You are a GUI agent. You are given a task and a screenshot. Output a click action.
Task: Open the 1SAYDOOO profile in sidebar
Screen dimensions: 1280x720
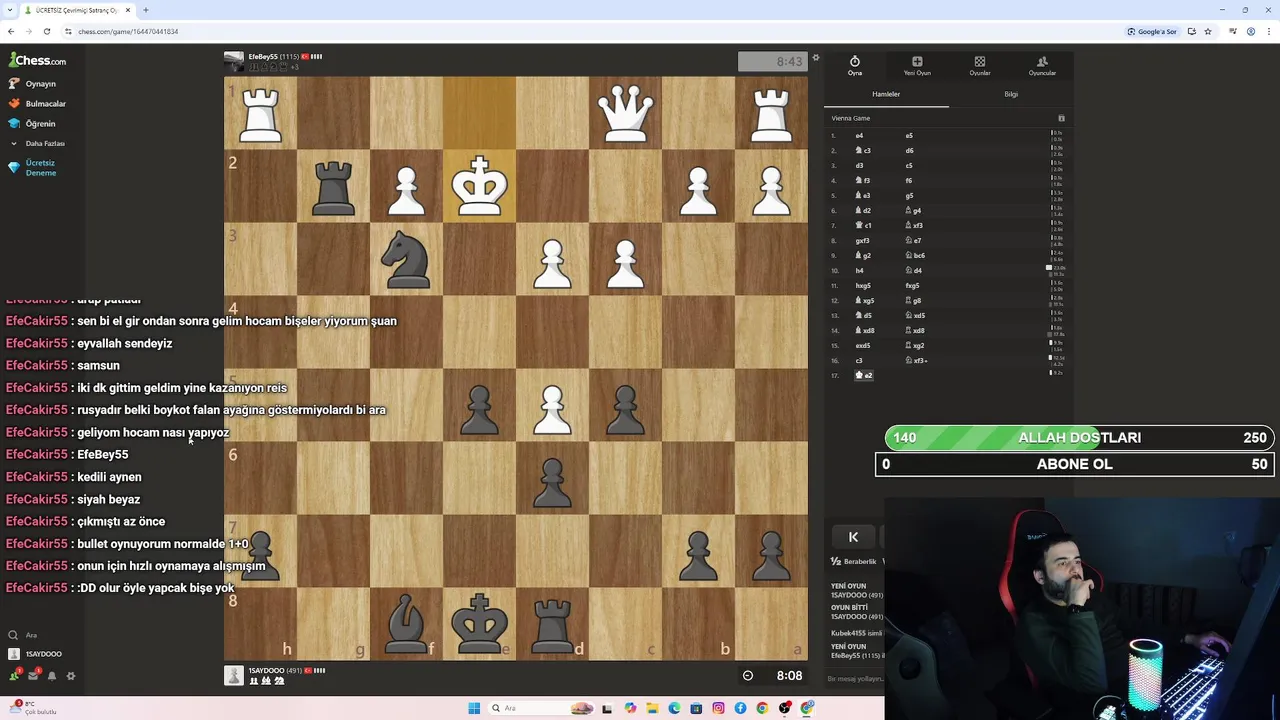point(35,654)
